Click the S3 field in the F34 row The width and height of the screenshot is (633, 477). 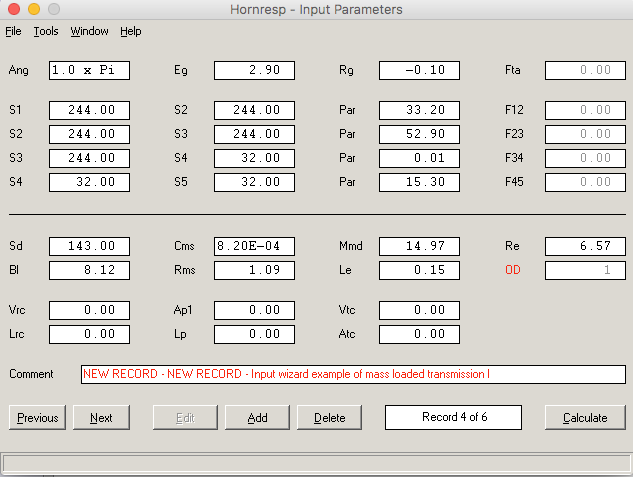click(x=89, y=158)
